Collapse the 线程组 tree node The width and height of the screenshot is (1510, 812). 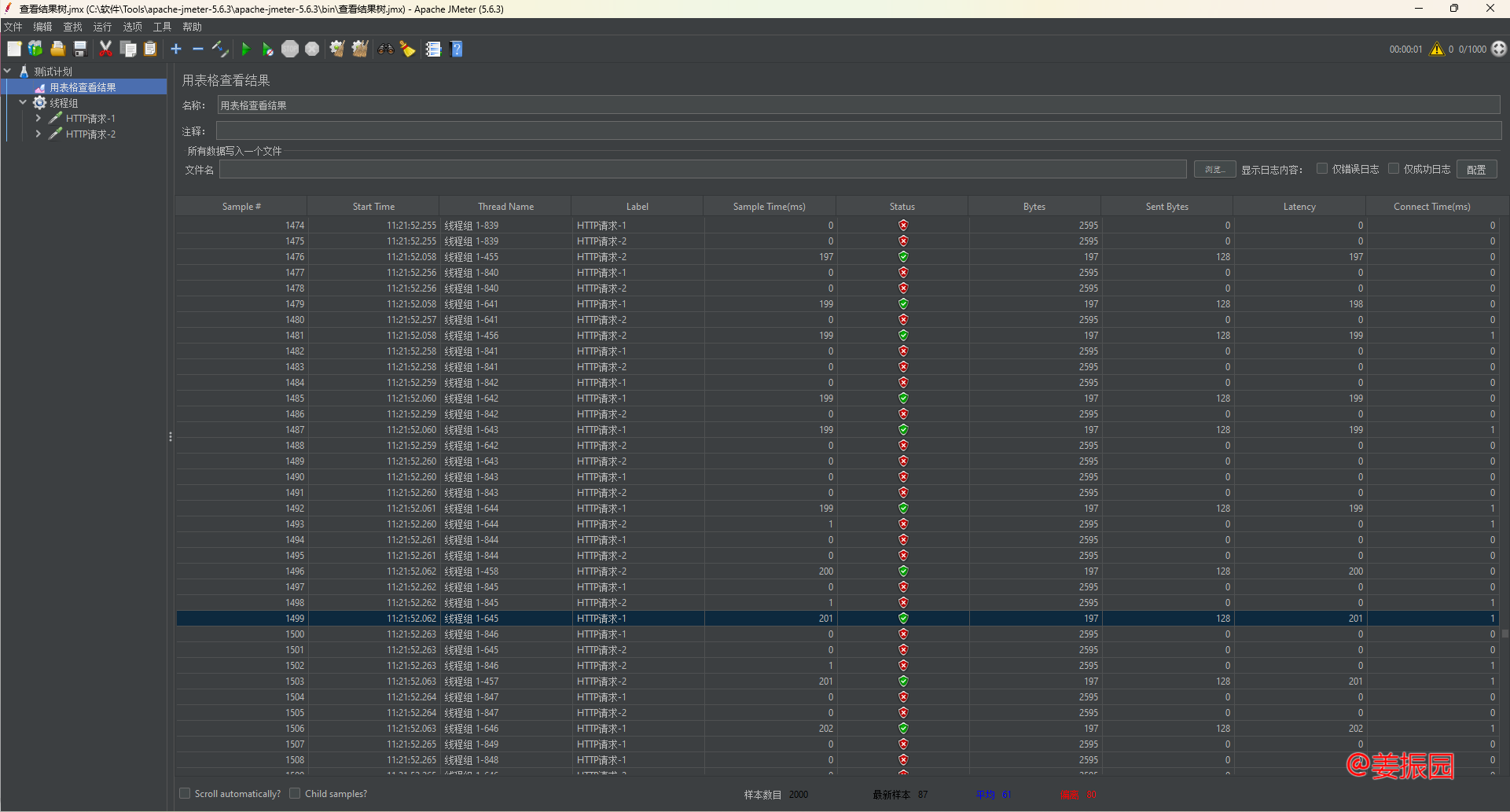(x=23, y=103)
